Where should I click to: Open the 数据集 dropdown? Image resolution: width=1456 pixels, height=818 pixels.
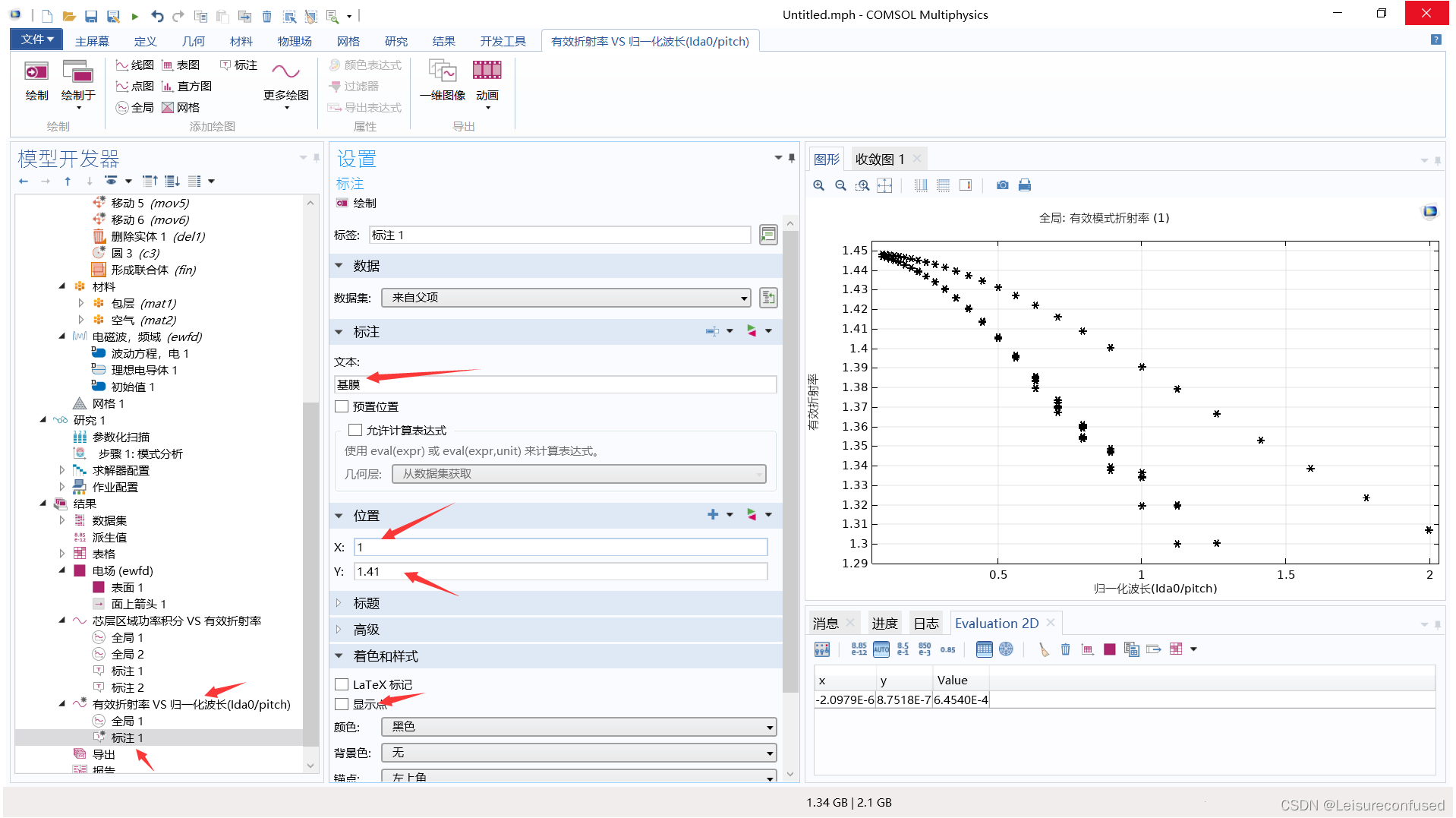[566, 298]
